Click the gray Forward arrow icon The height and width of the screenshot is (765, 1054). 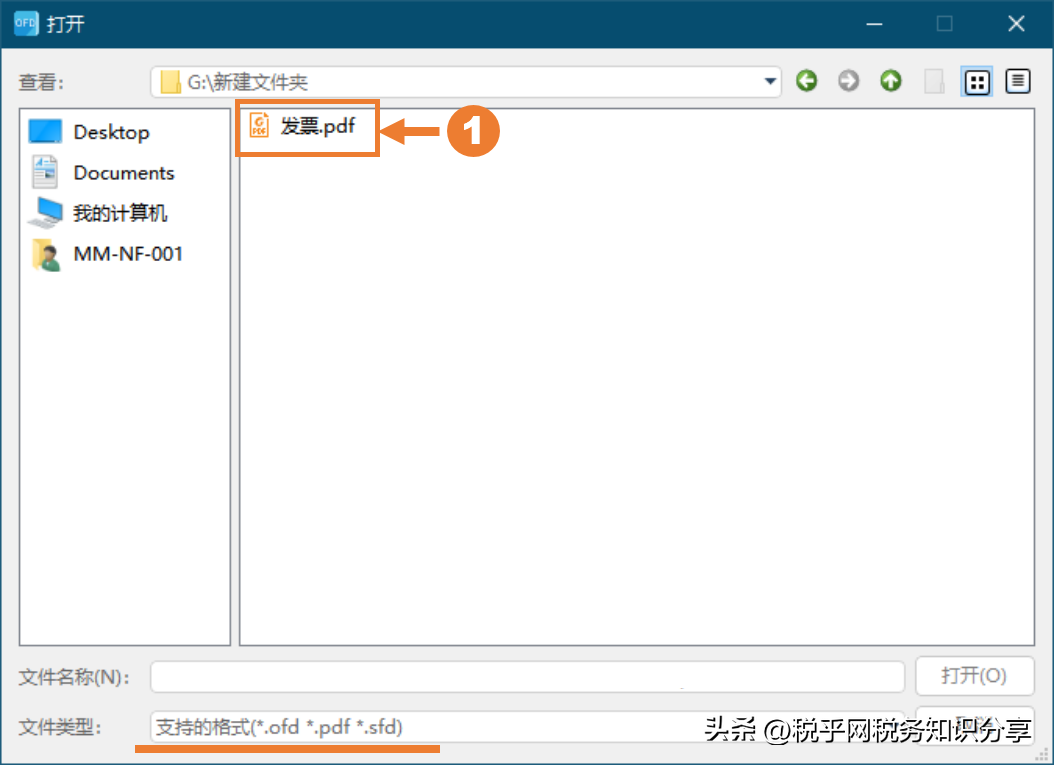tap(848, 81)
